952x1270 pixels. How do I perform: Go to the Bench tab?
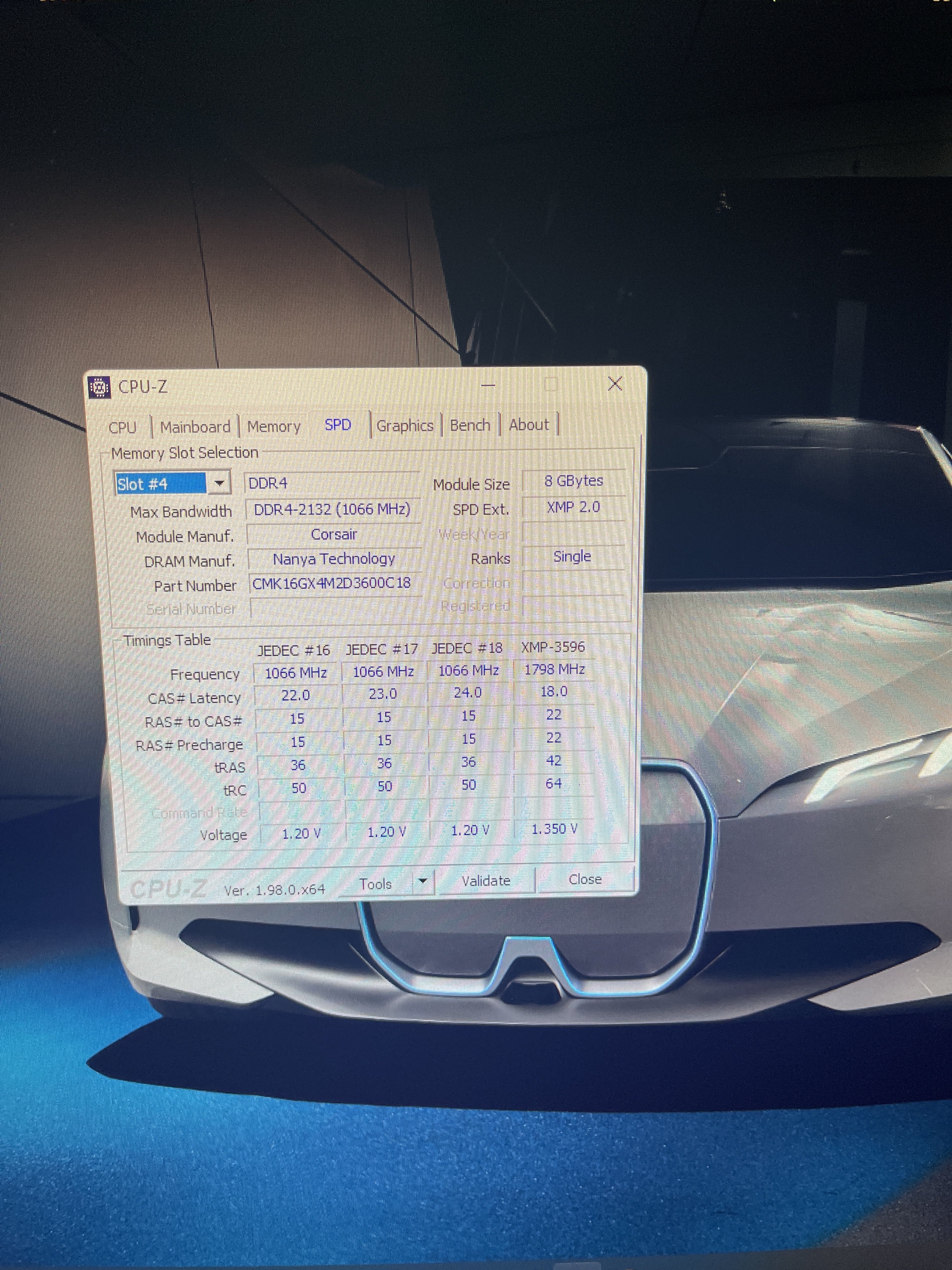pyautogui.click(x=470, y=425)
